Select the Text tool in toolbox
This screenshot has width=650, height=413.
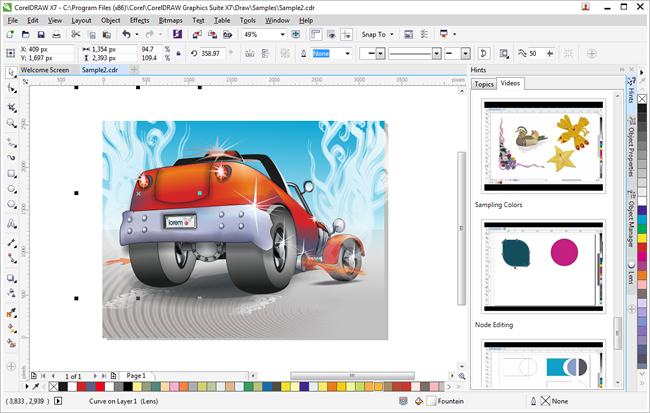[11, 225]
